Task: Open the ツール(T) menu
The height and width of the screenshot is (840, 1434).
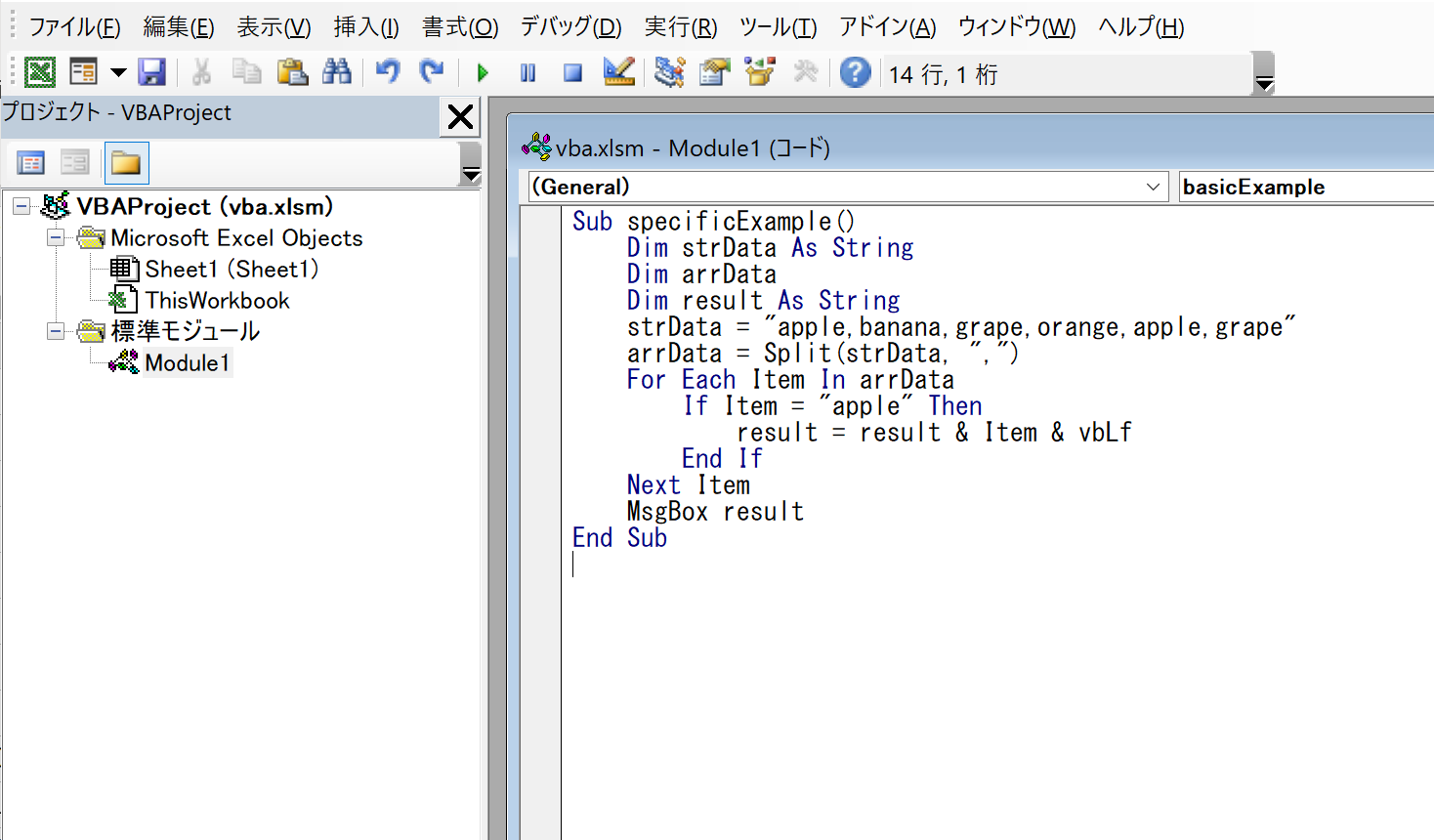Action: tap(779, 26)
